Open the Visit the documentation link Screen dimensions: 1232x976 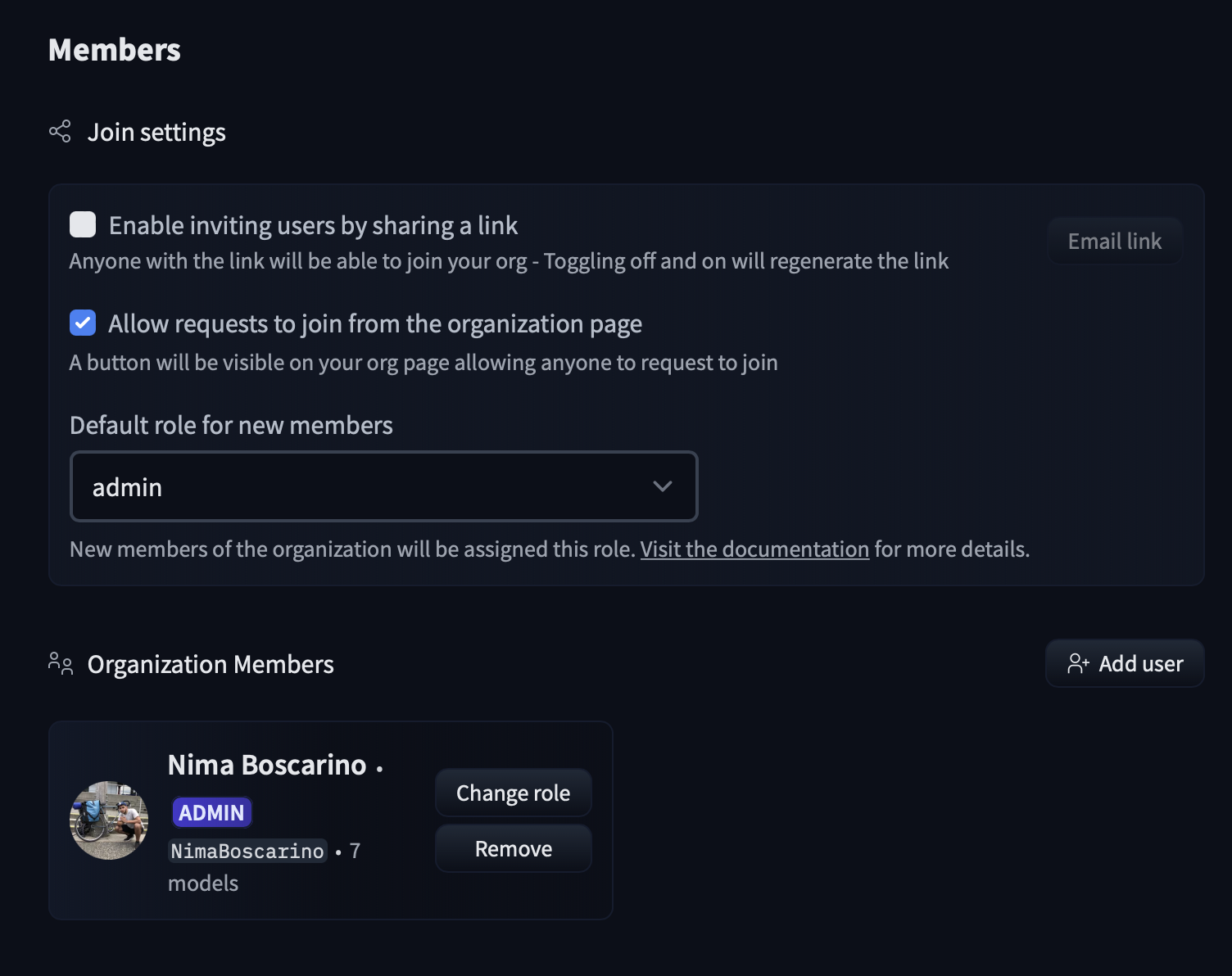tap(754, 549)
